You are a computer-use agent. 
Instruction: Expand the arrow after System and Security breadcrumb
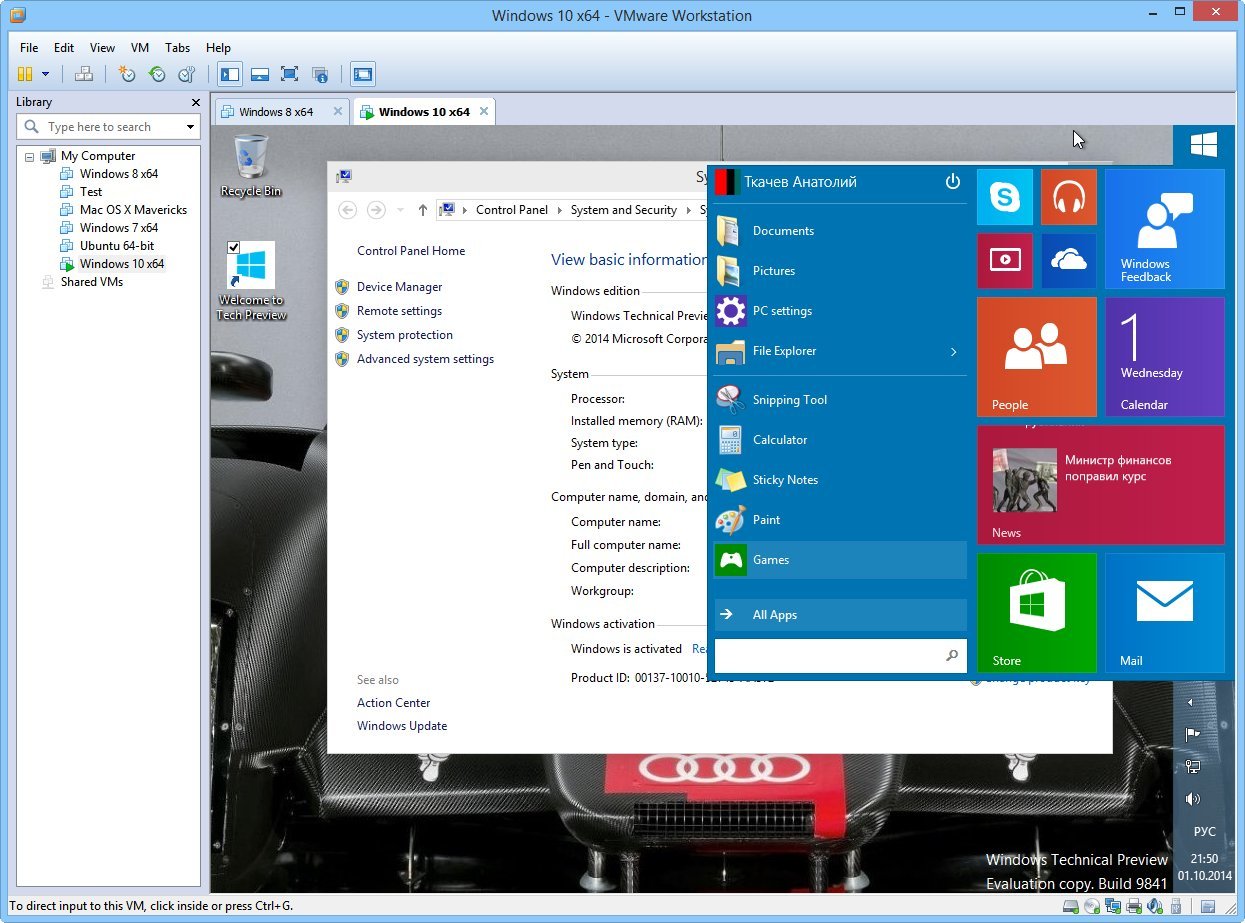[688, 210]
